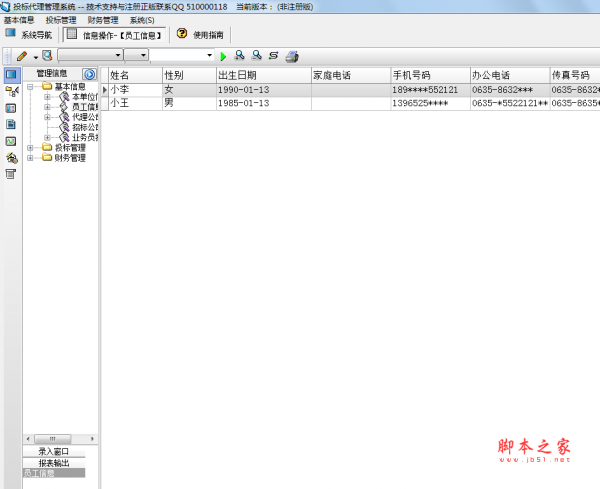Viewport: 600px width, 489px height.
Task: Click the 录入窗口 button
Action: click(54, 452)
